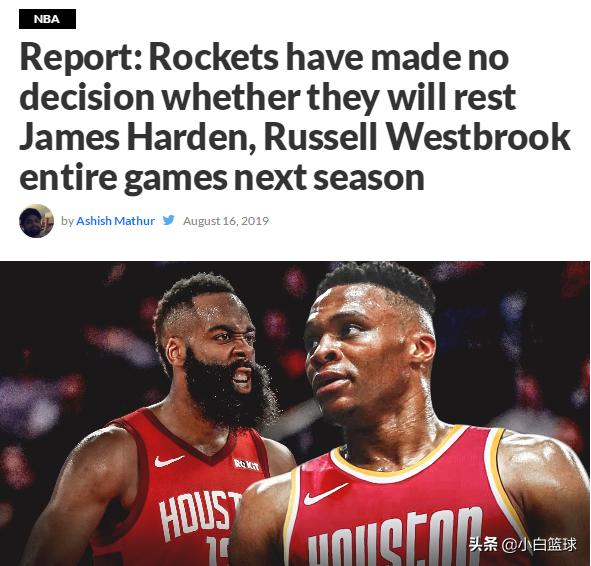591x566 pixels.
Task: Click the 'by' label before author name
Action: (67, 221)
